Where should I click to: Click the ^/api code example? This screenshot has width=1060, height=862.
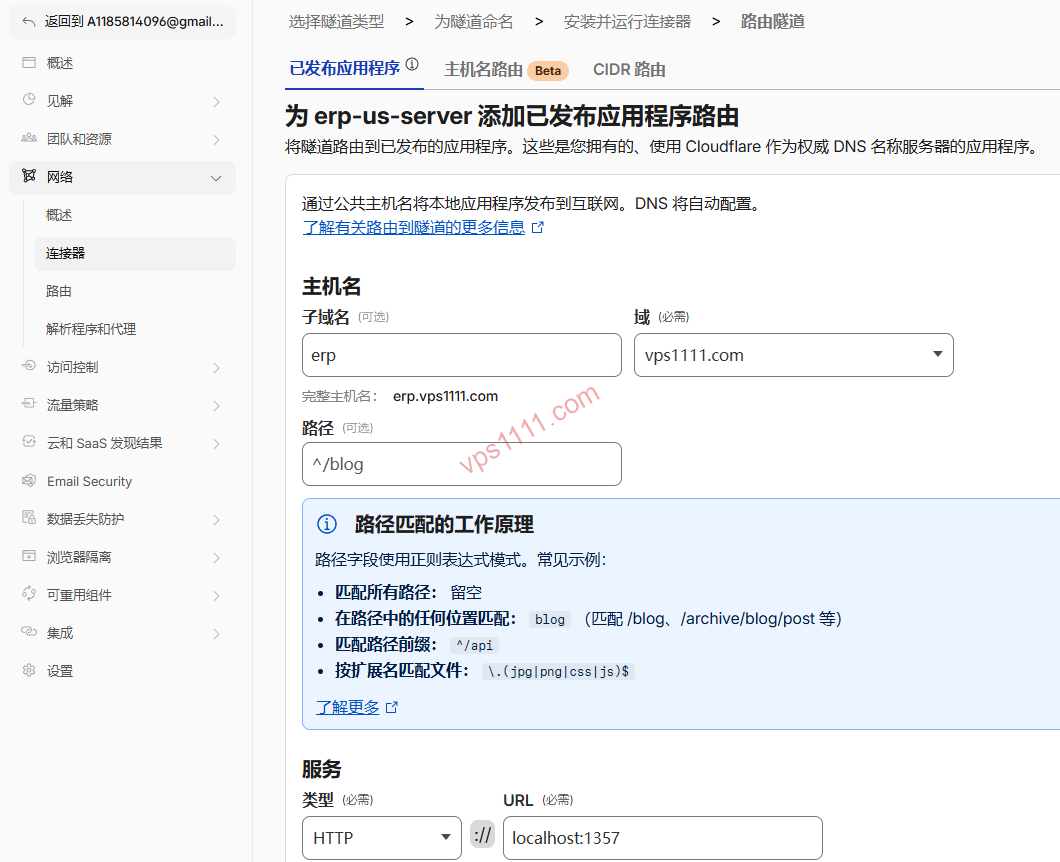point(475,645)
